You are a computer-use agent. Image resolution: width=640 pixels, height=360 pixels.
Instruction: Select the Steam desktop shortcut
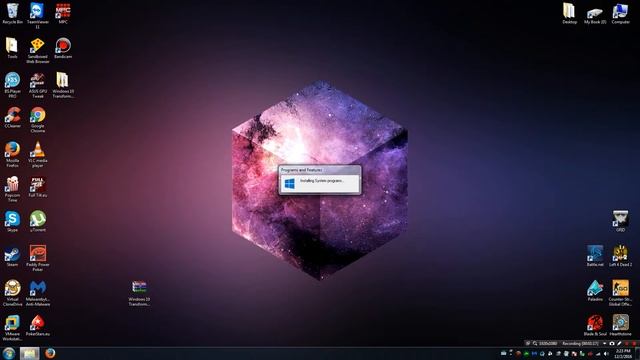tap(12, 256)
